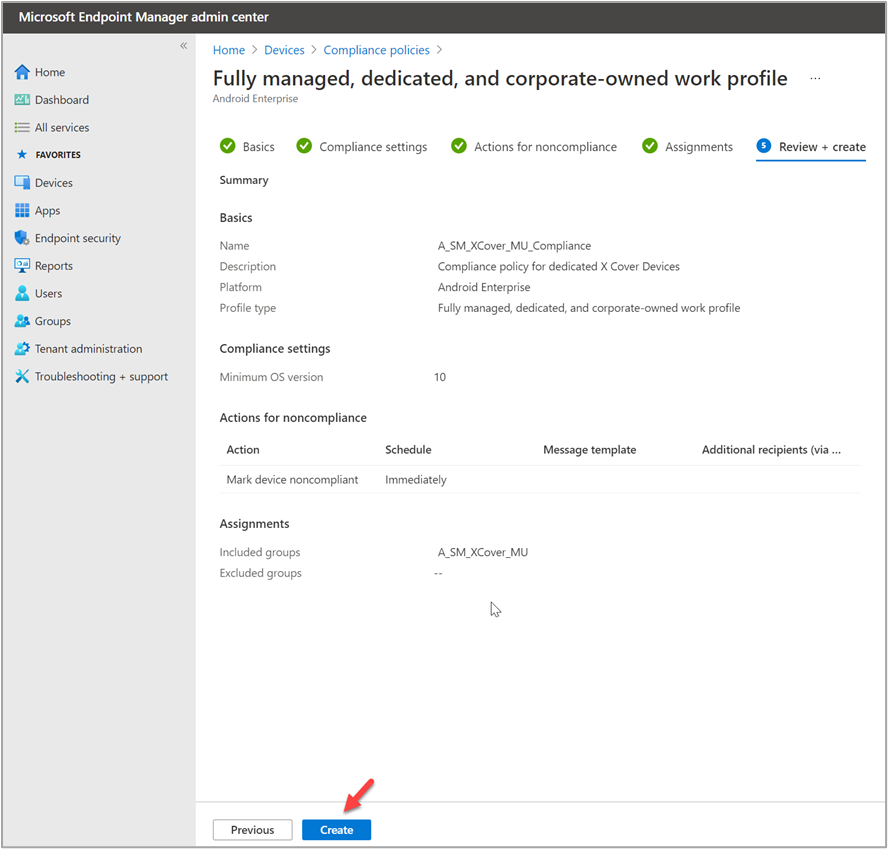Viewport: 888px width, 849px height.
Task: Open Compliance policies breadcrumb link
Action: (x=377, y=50)
